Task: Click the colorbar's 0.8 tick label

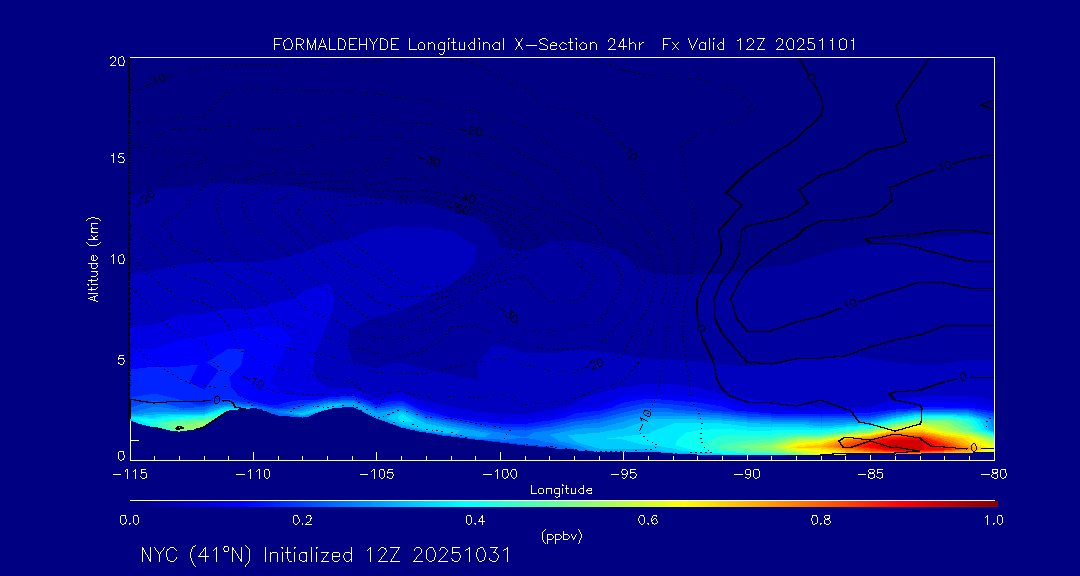Action: [x=821, y=520]
